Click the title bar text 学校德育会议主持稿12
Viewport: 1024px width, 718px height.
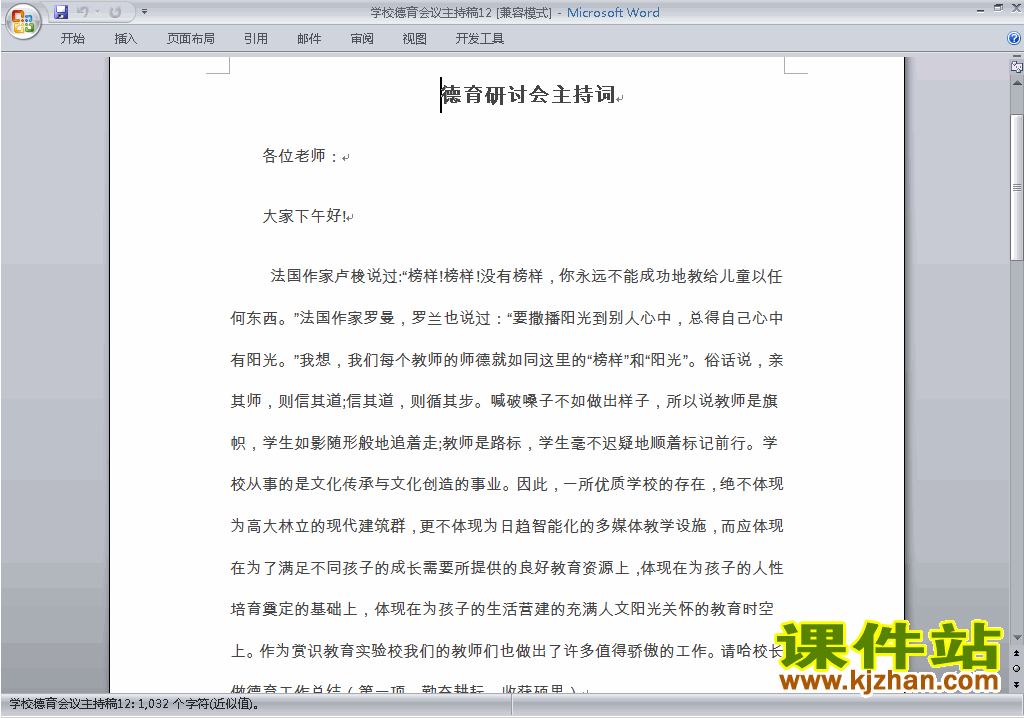click(x=431, y=12)
